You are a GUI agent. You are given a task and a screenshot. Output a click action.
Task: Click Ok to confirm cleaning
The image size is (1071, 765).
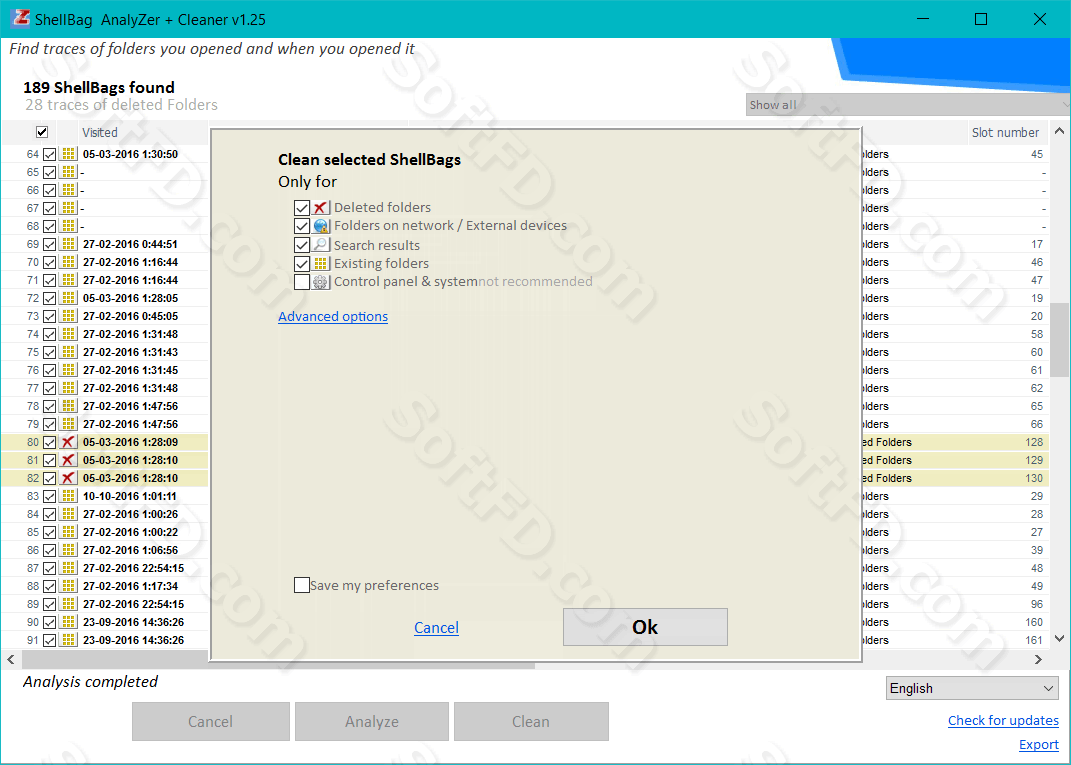[645, 627]
